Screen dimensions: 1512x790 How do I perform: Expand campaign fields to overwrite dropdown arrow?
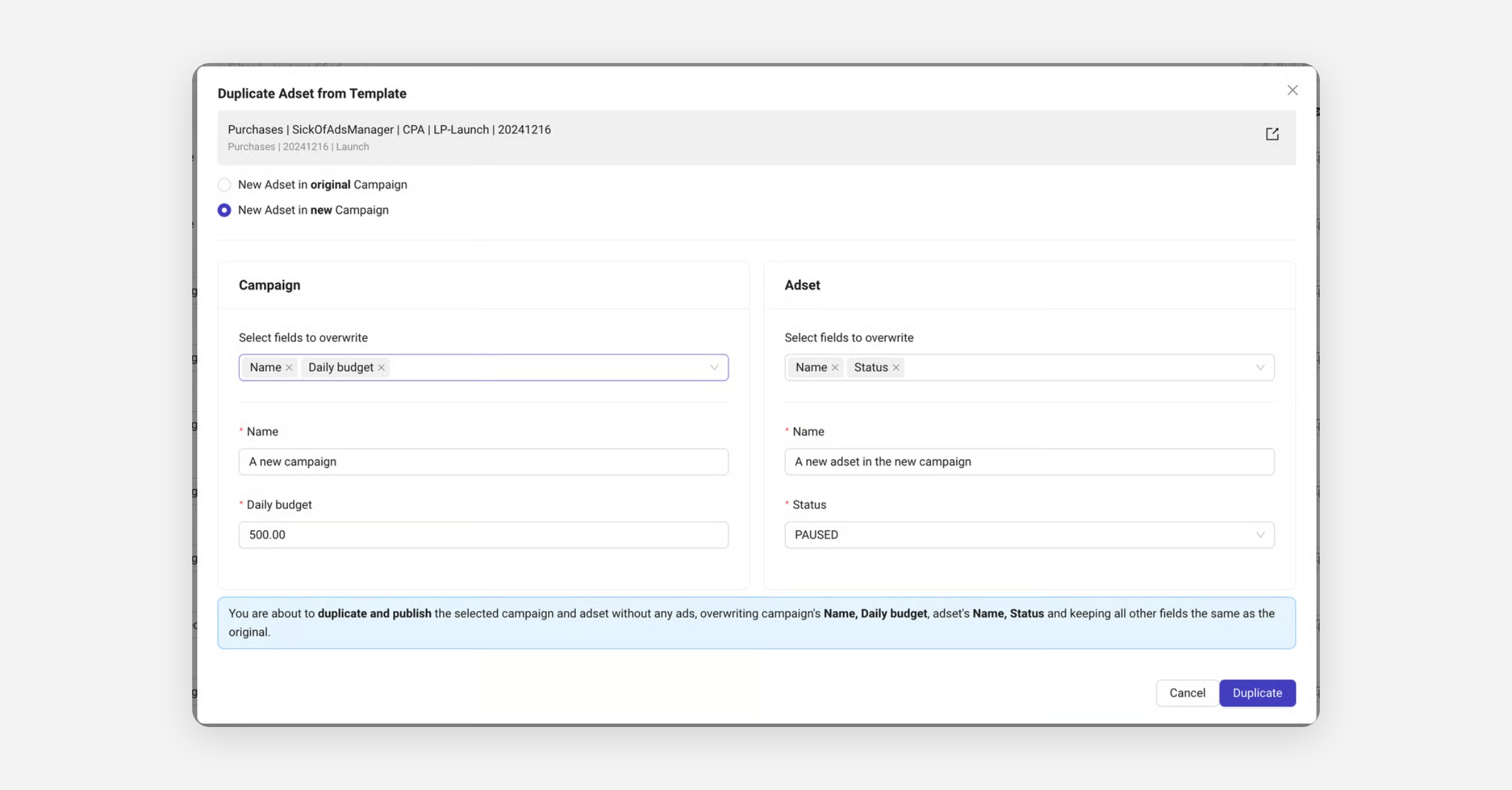click(x=714, y=367)
